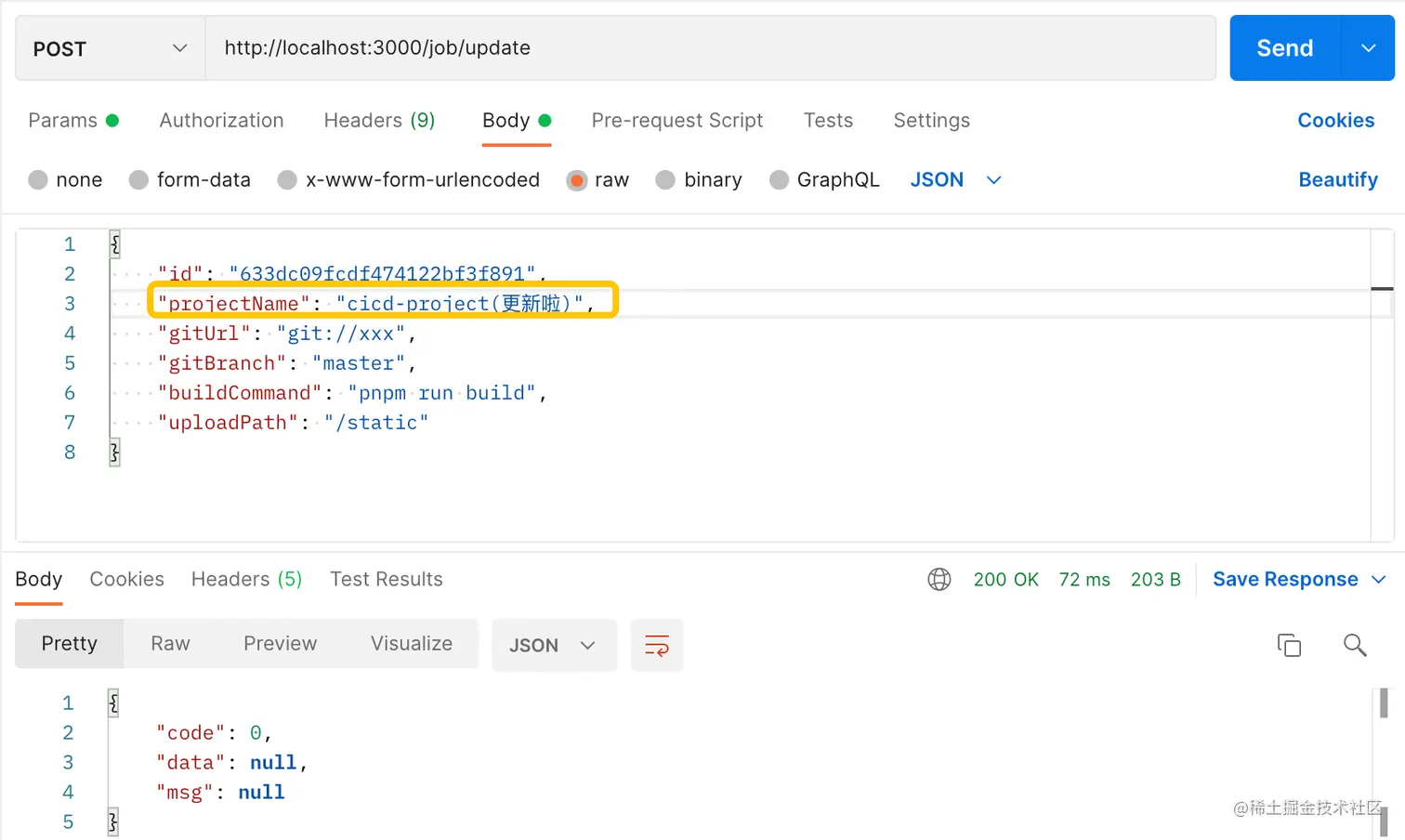Click the request URL input field
The image size is (1405, 840).
click(710, 48)
